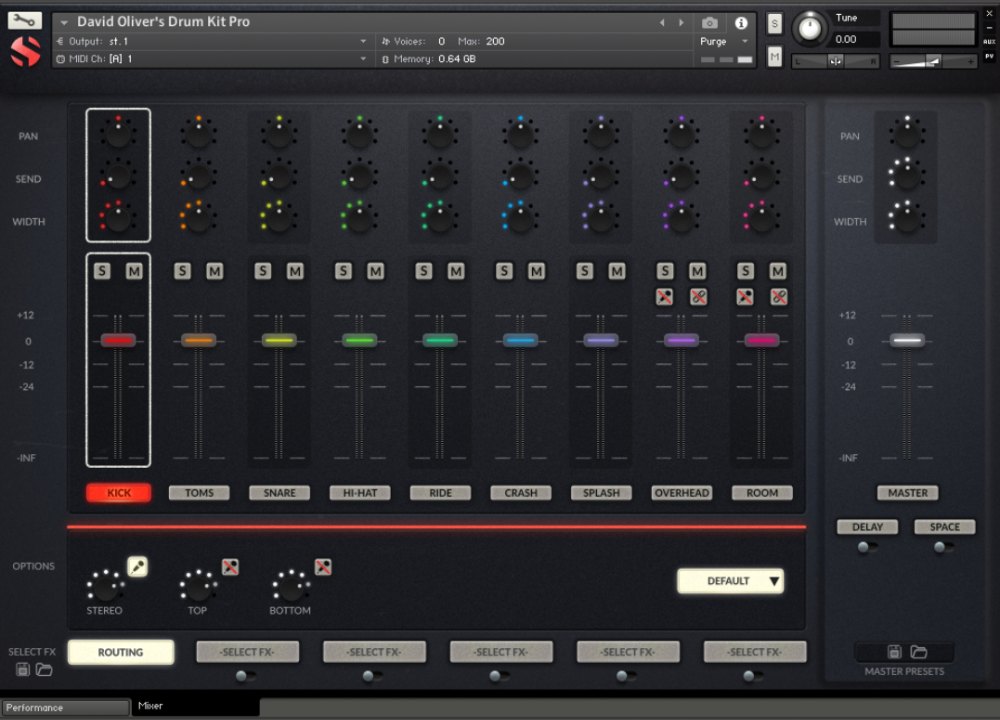The height and width of the screenshot is (720, 1000).
Task: Click the mic icon beside the Stereo knob
Action: [x=139, y=565]
